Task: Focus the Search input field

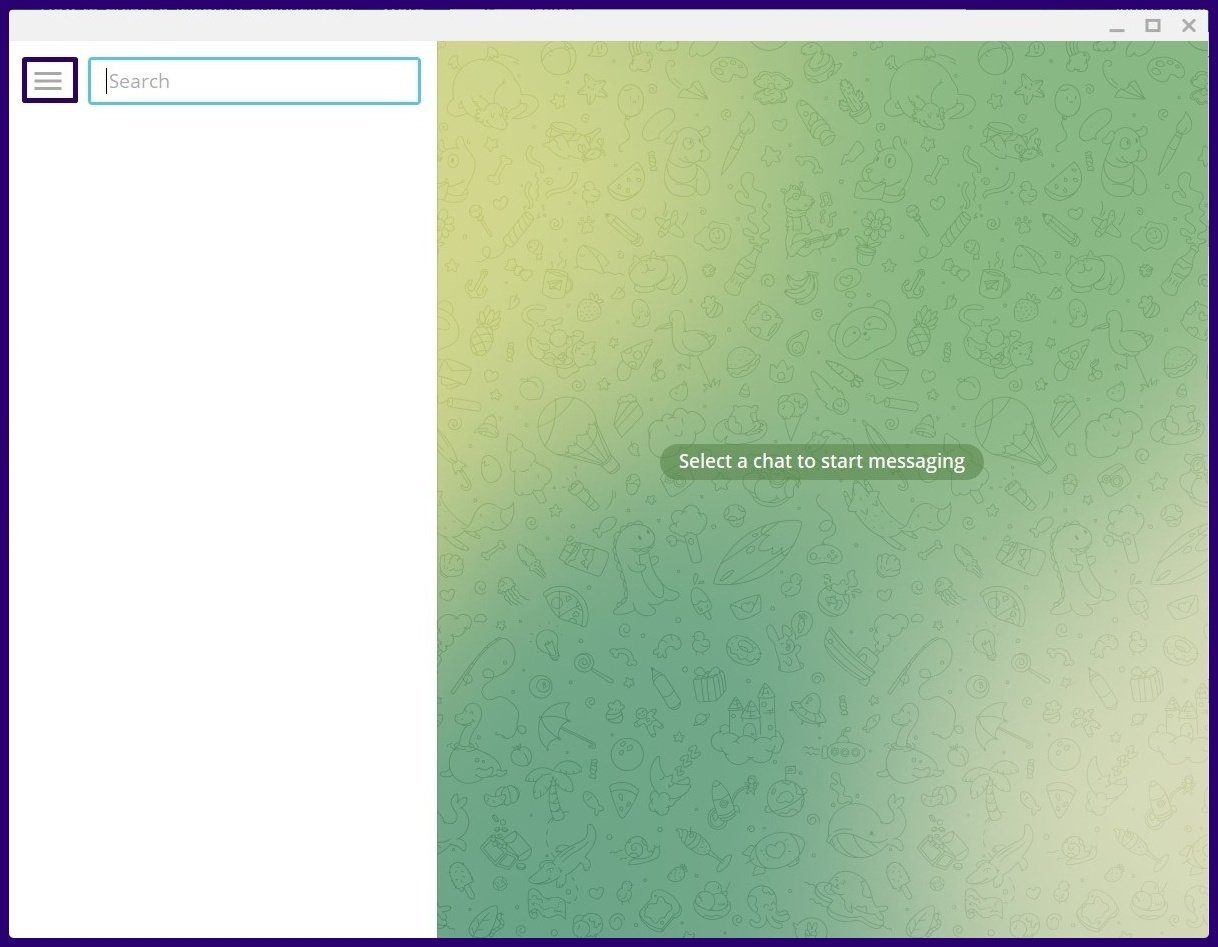Action: 254,81
